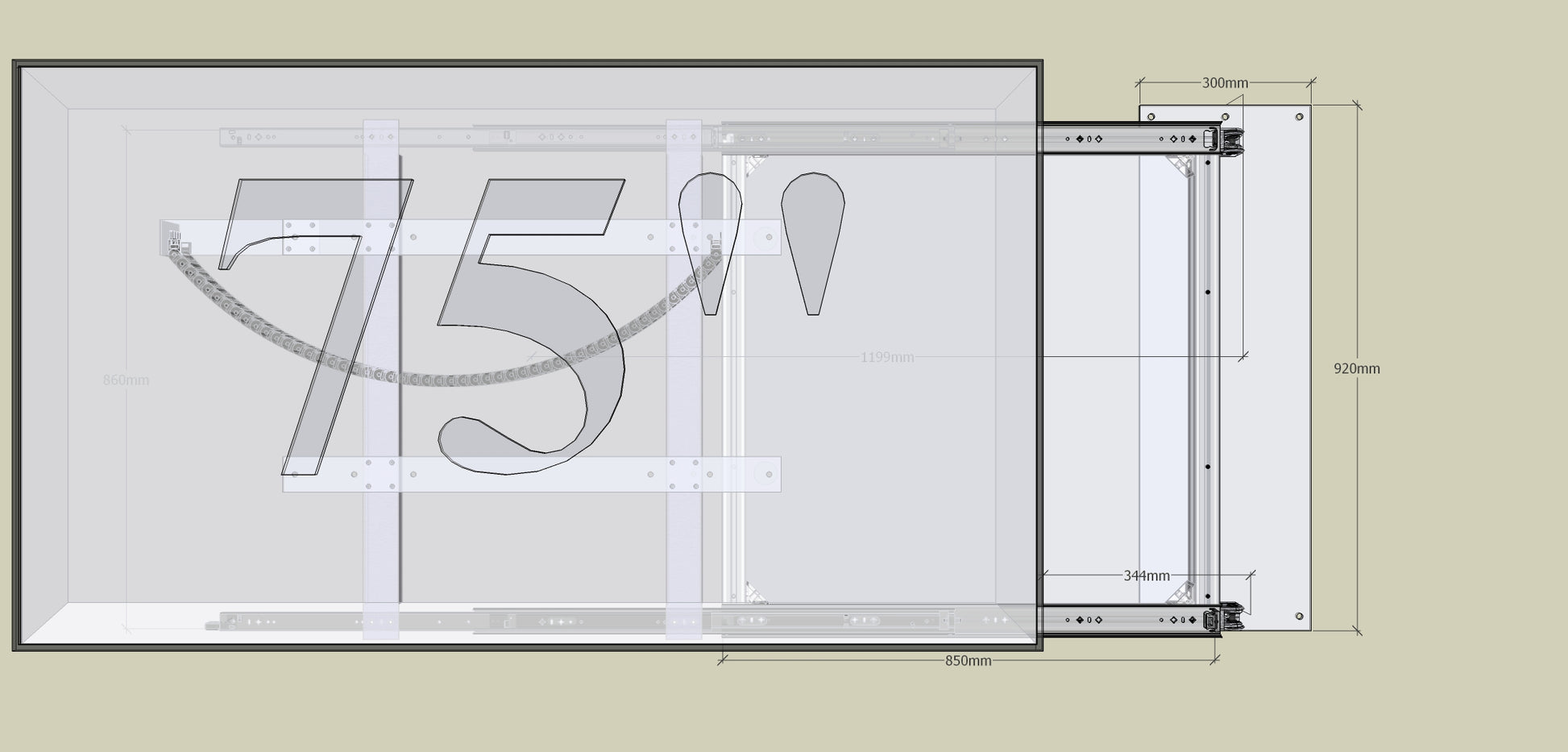Viewport: 1568px width, 752px height.
Task: Select the faded 860mm dimension label
Action: pos(126,380)
